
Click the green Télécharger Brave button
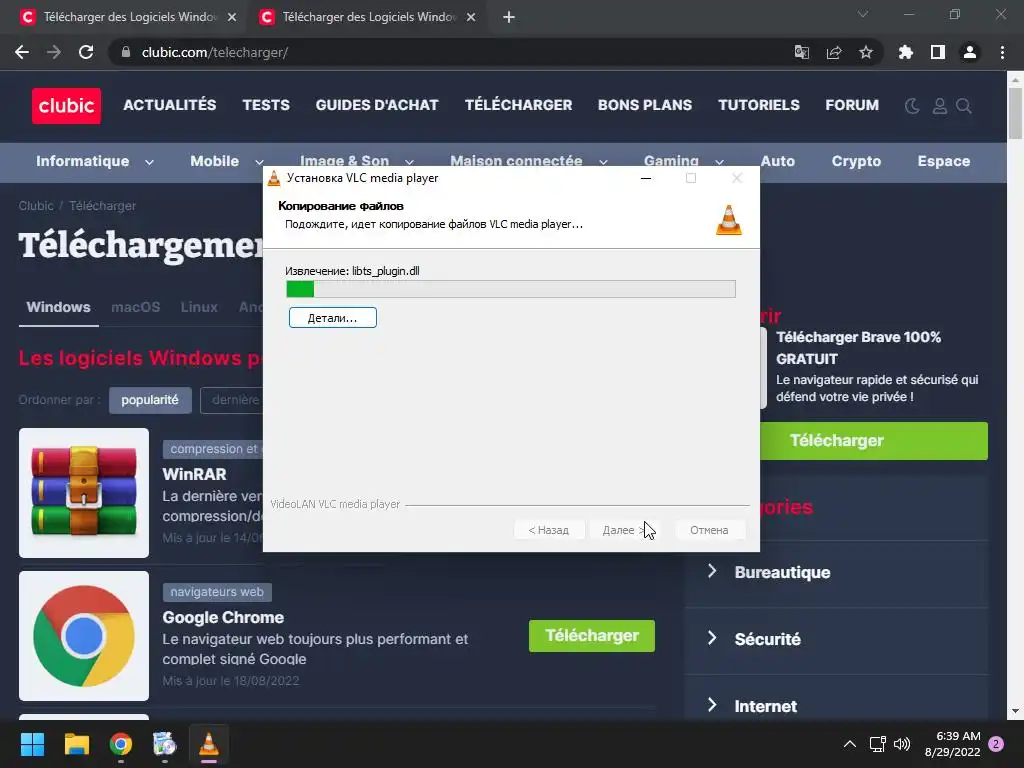pyautogui.click(x=874, y=441)
